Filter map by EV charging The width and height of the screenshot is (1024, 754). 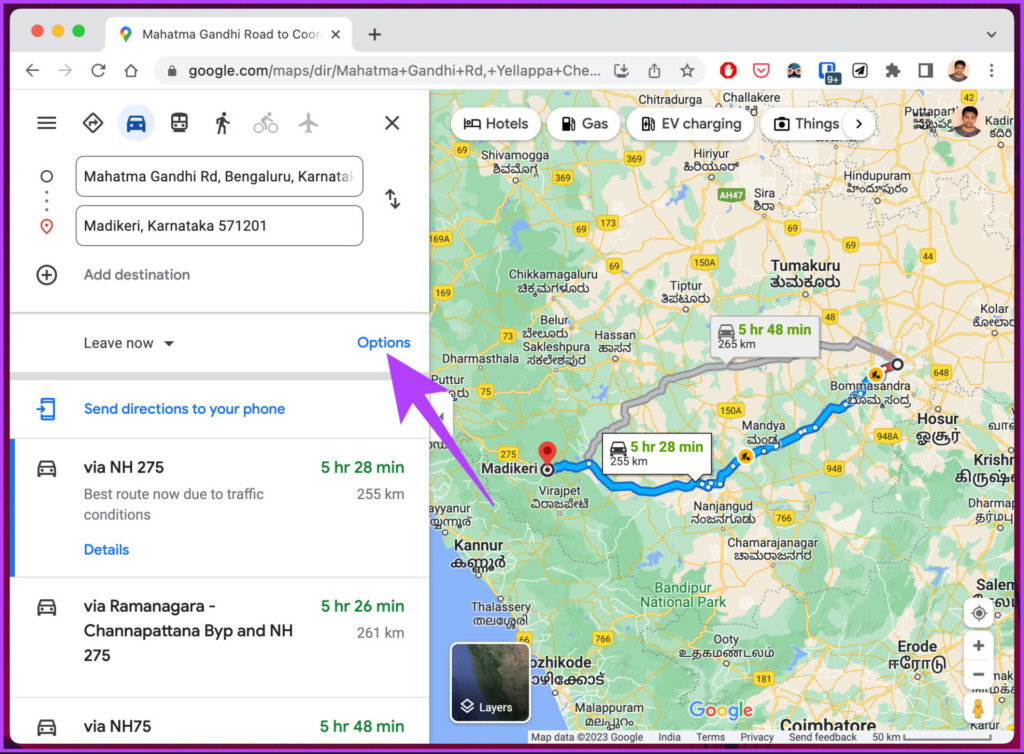click(x=691, y=123)
